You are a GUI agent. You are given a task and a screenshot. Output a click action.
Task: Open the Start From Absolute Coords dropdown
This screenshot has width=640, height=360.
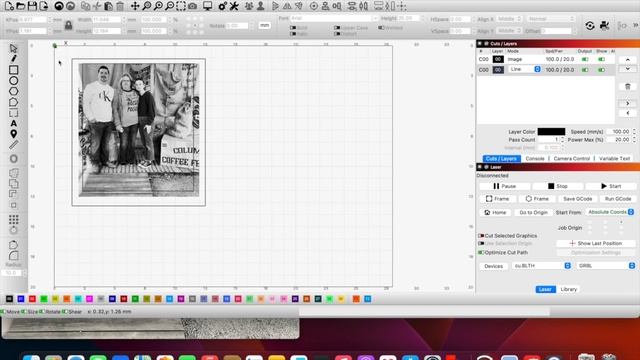point(610,212)
